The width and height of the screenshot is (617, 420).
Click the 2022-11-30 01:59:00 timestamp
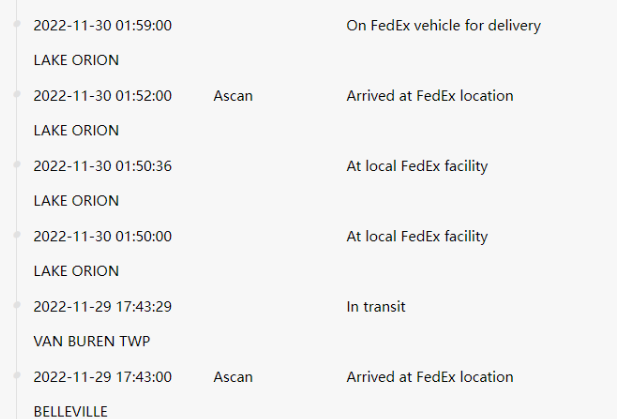tap(103, 26)
